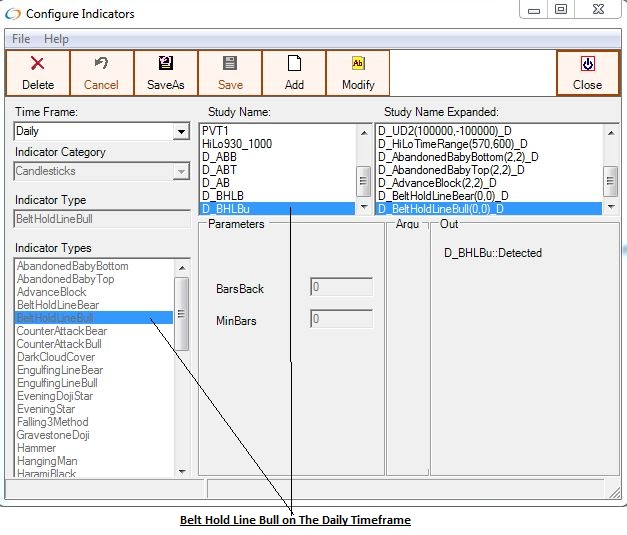Click the BarsBack input field
This screenshot has height=535, width=627.
(x=341, y=288)
